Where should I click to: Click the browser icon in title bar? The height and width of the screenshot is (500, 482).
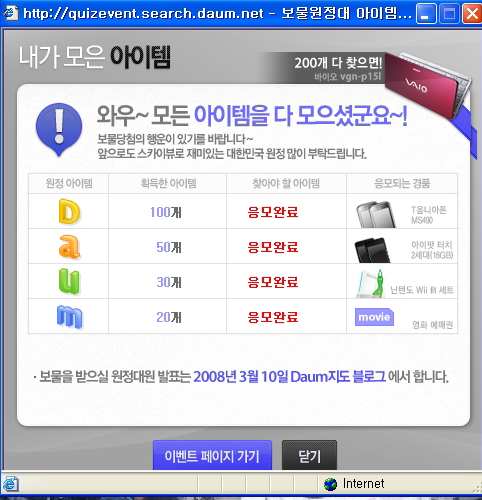11,13
